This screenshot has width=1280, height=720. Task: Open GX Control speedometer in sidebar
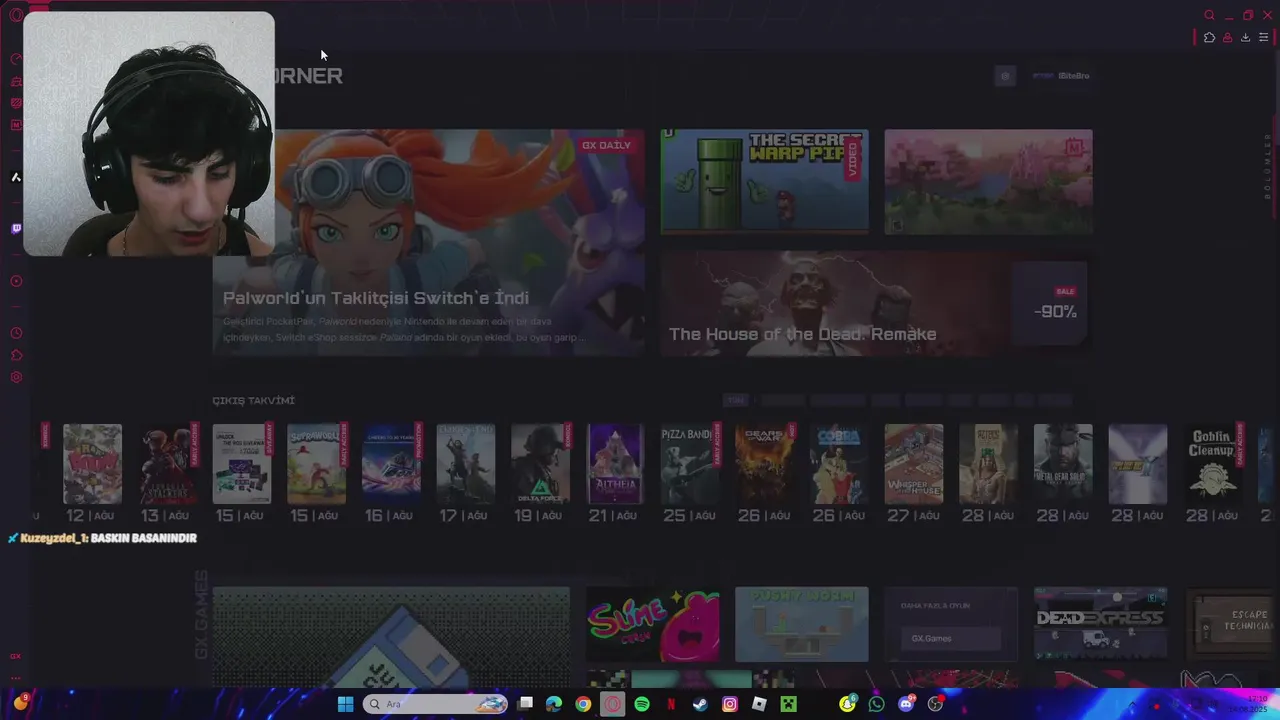tap(16, 59)
